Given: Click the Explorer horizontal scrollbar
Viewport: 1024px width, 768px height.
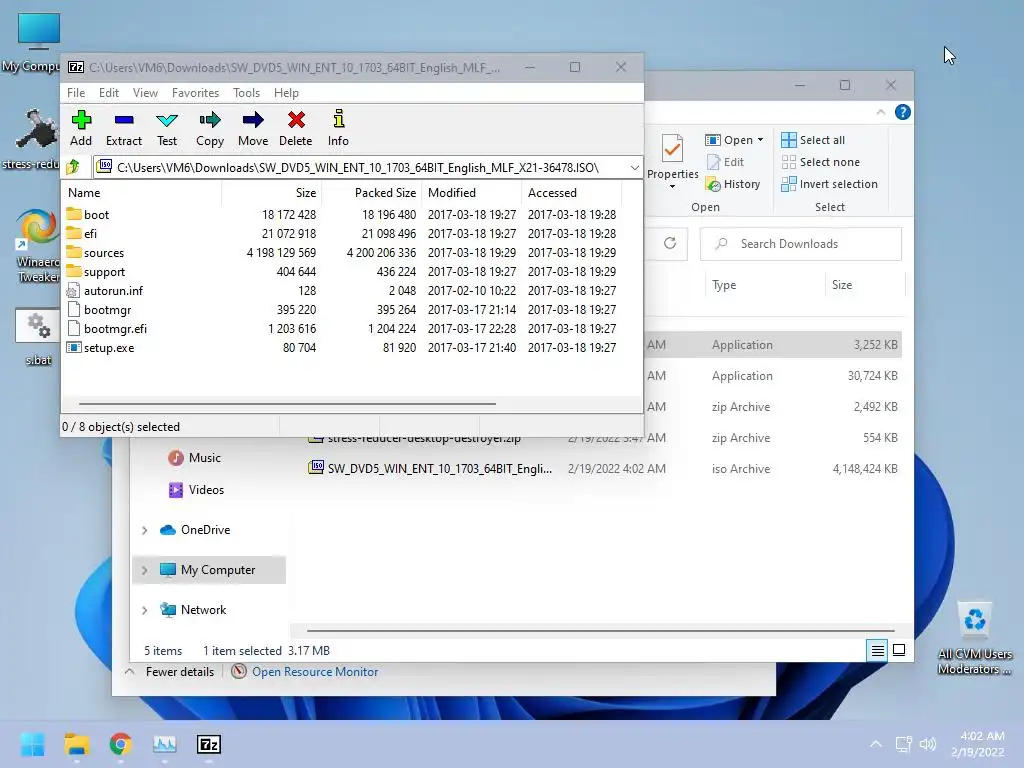Looking at the screenshot, I should [x=601, y=631].
